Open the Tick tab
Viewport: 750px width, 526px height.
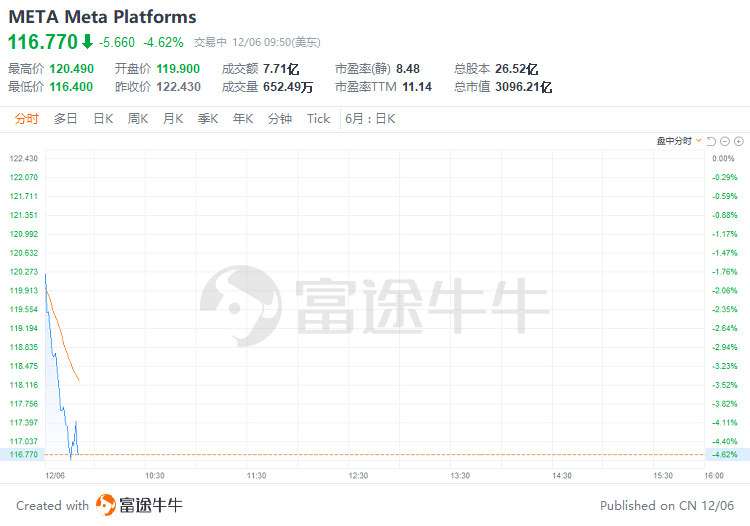319,119
